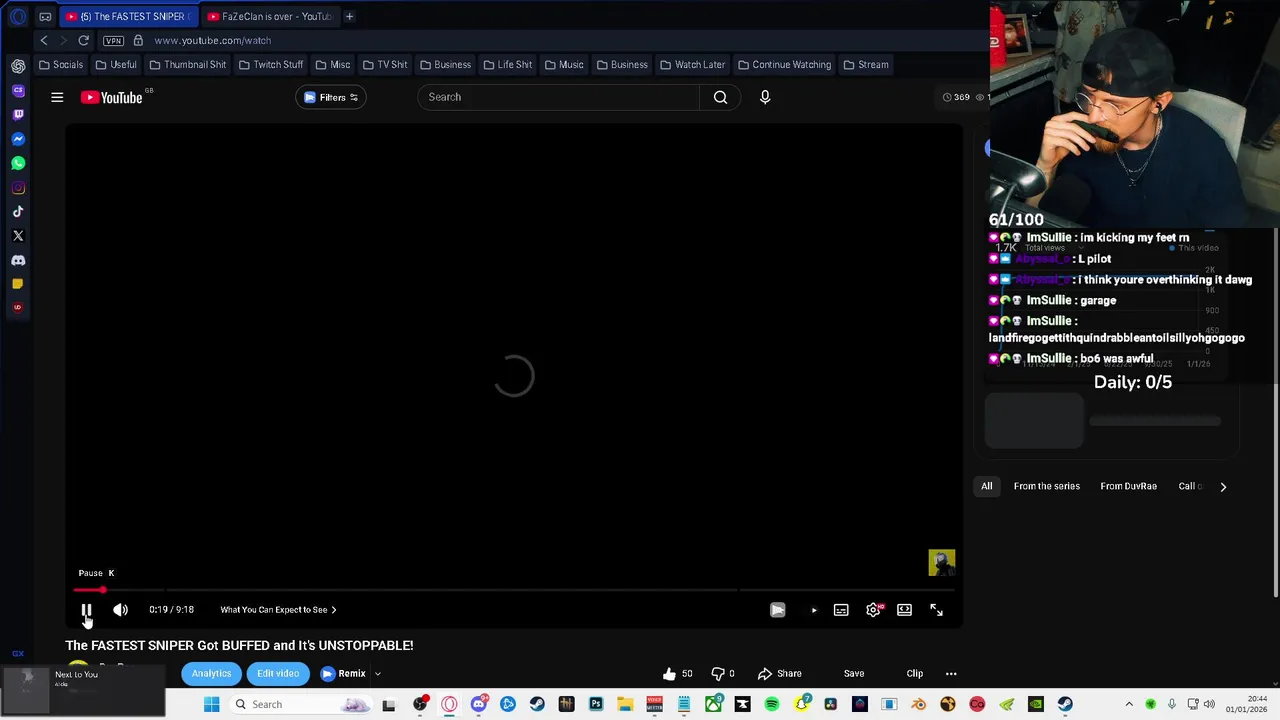Open more actions three-dot menu
The image size is (1280, 720).
point(951,674)
